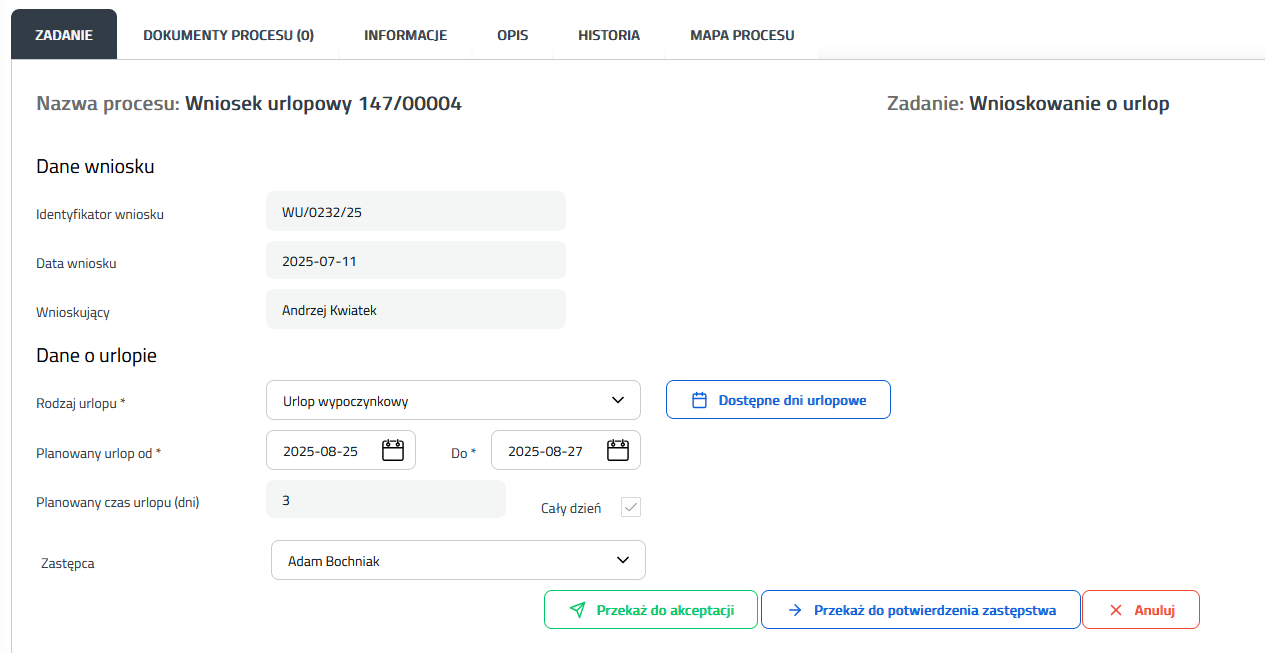
Task: Click arrow icon on Przekaż do potwierdzenia zastępstwa
Action: (x=795, y=610)
